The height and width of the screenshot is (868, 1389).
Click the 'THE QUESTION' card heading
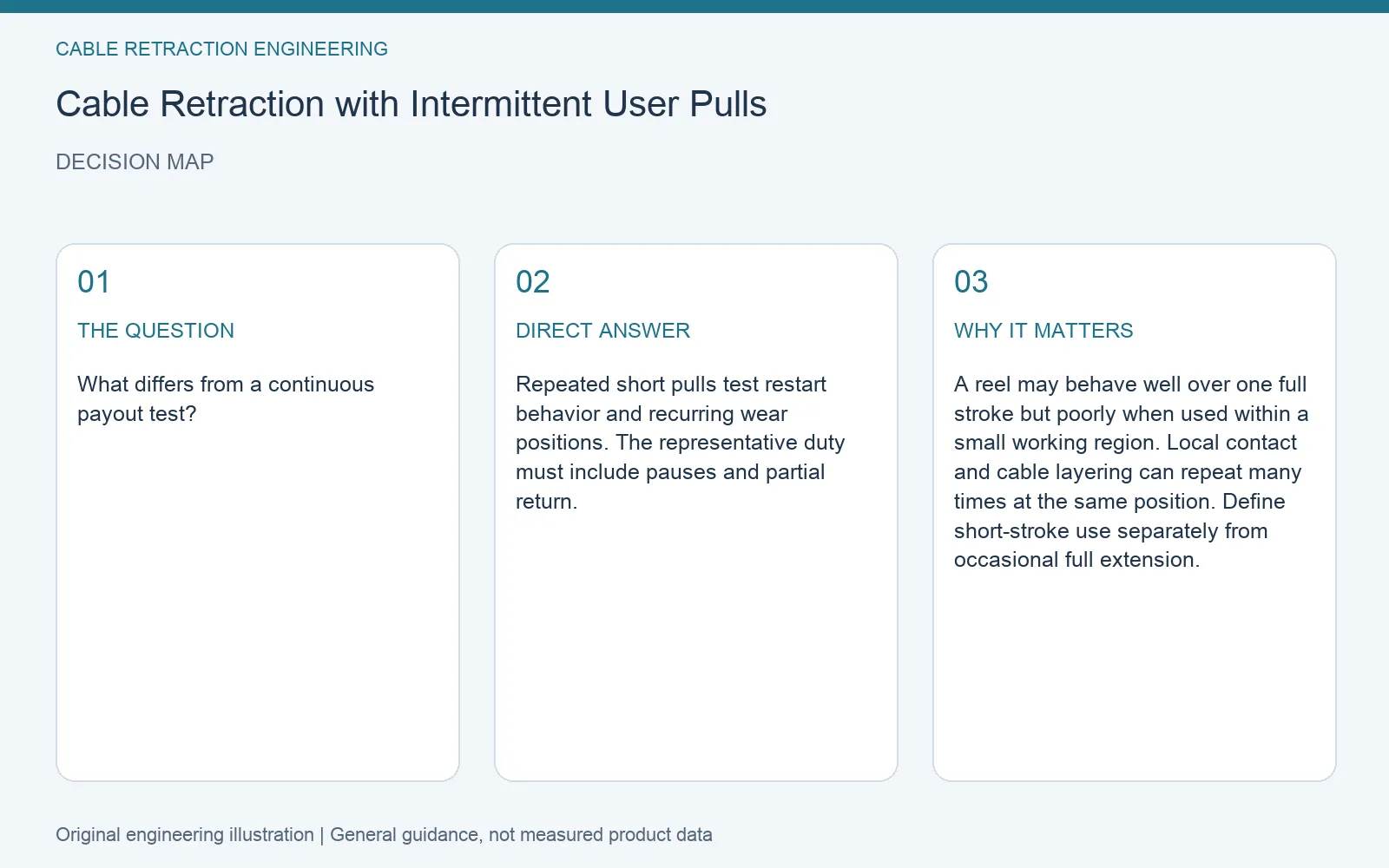coord(155,331)
